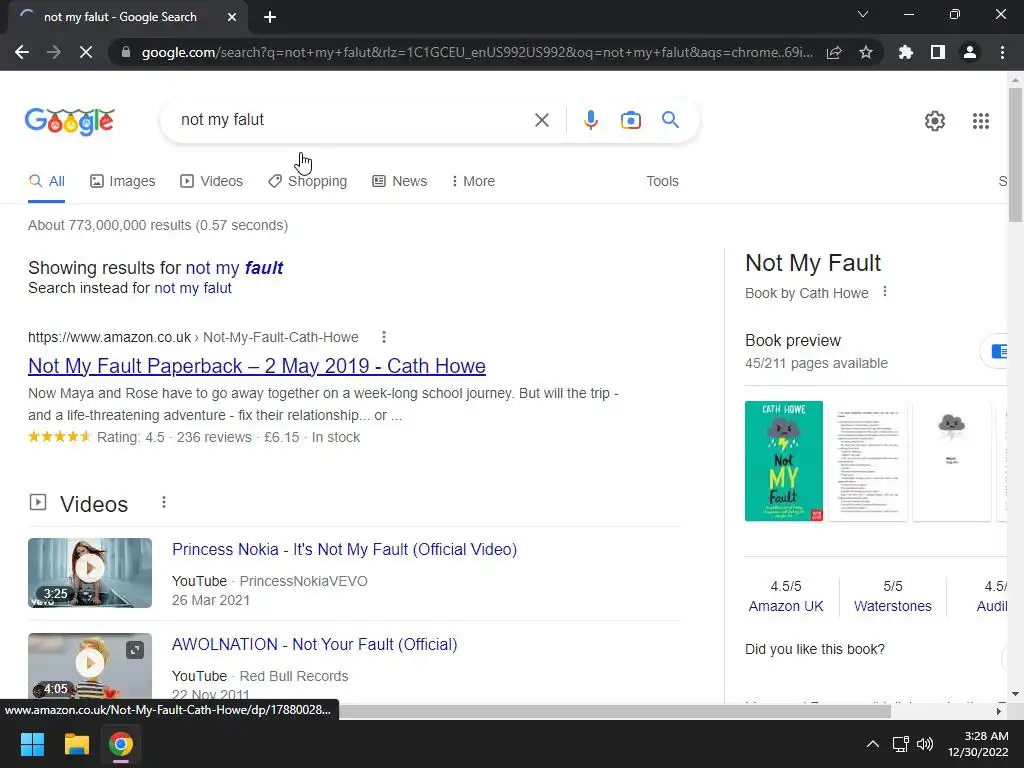Search by image with camera icon
Image resolution: width=1024 pixels, height=768 pixels.
(x=631, y=120)
